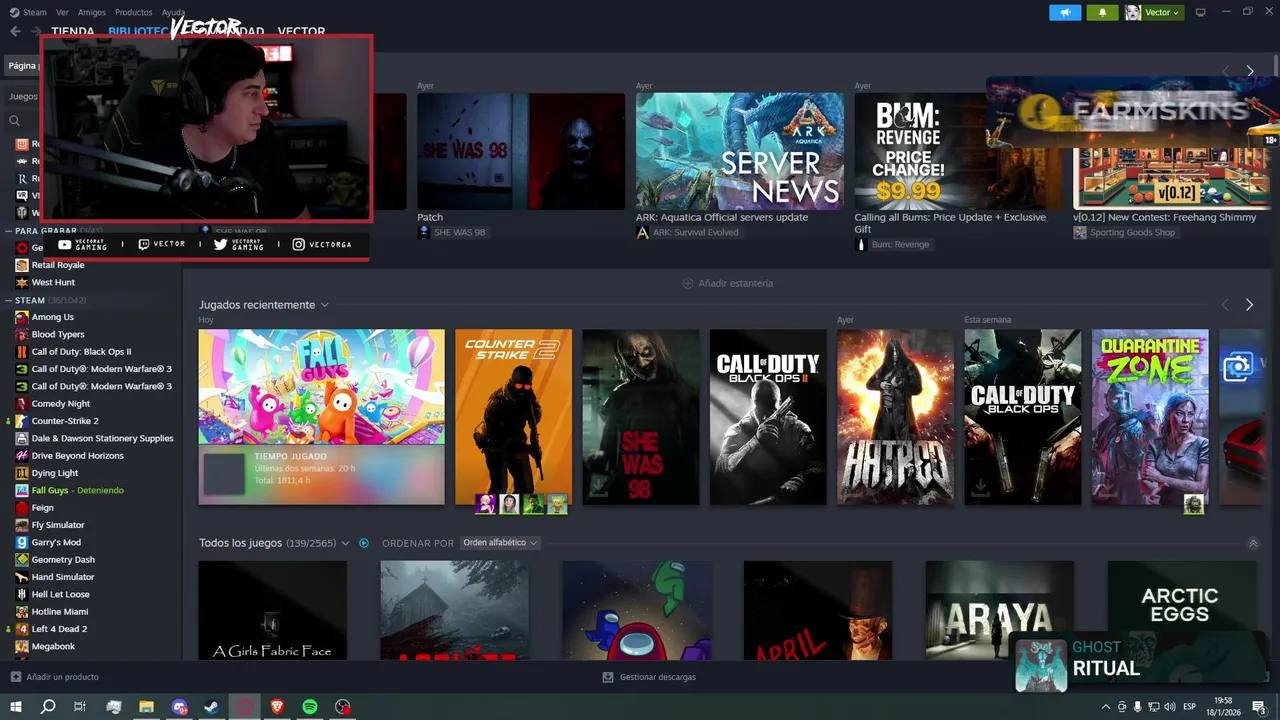The height and width of the screenshot is (720, 1280).
Task: Collapse the PARA GRABAR collection
Action: click(x=9, y=231)
